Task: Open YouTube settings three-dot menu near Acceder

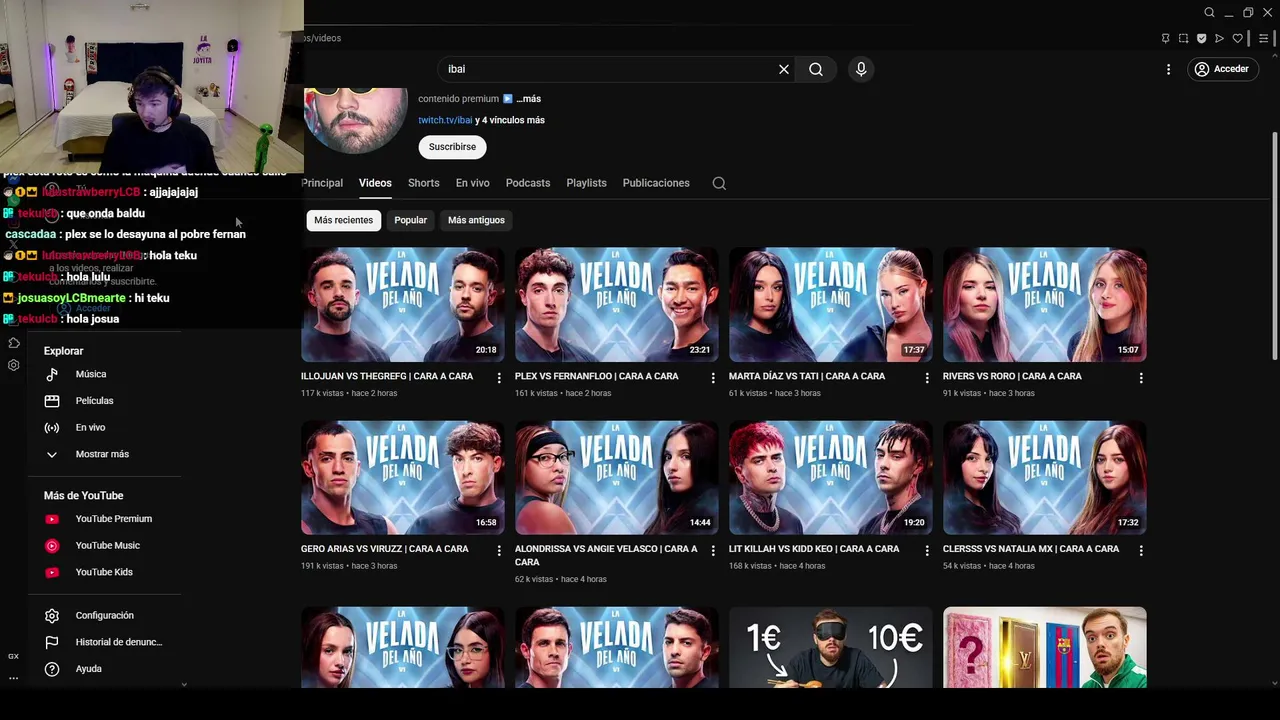Action: (1168, 69)
